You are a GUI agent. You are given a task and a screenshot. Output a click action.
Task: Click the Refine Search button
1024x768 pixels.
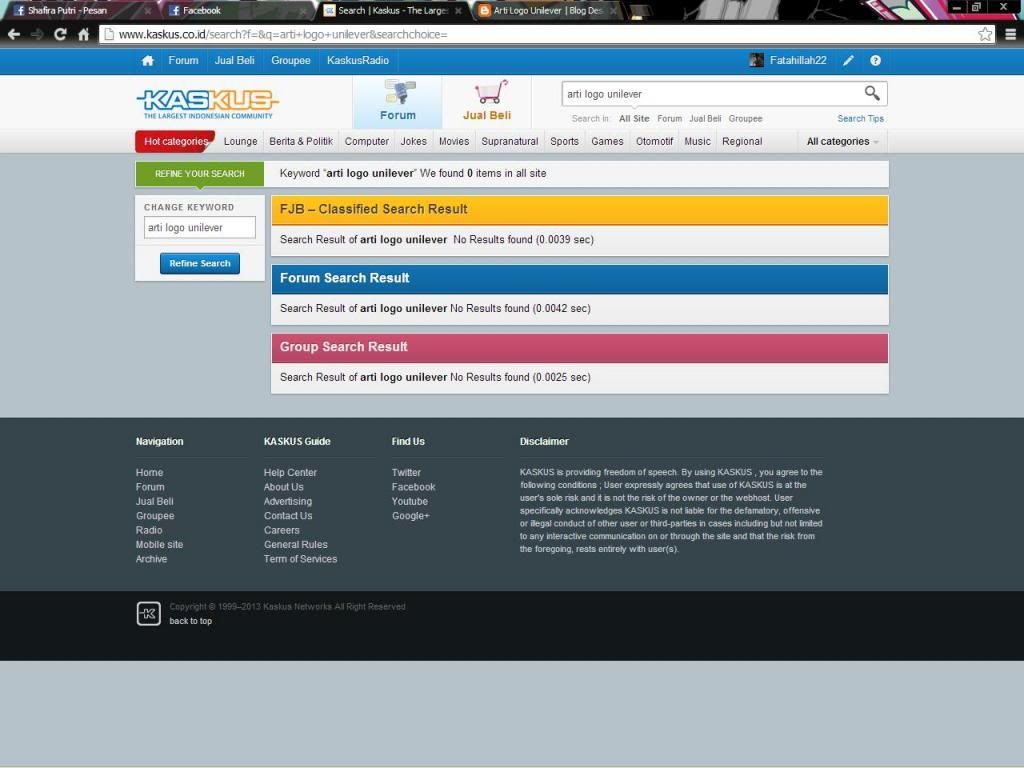click(200, 264)
